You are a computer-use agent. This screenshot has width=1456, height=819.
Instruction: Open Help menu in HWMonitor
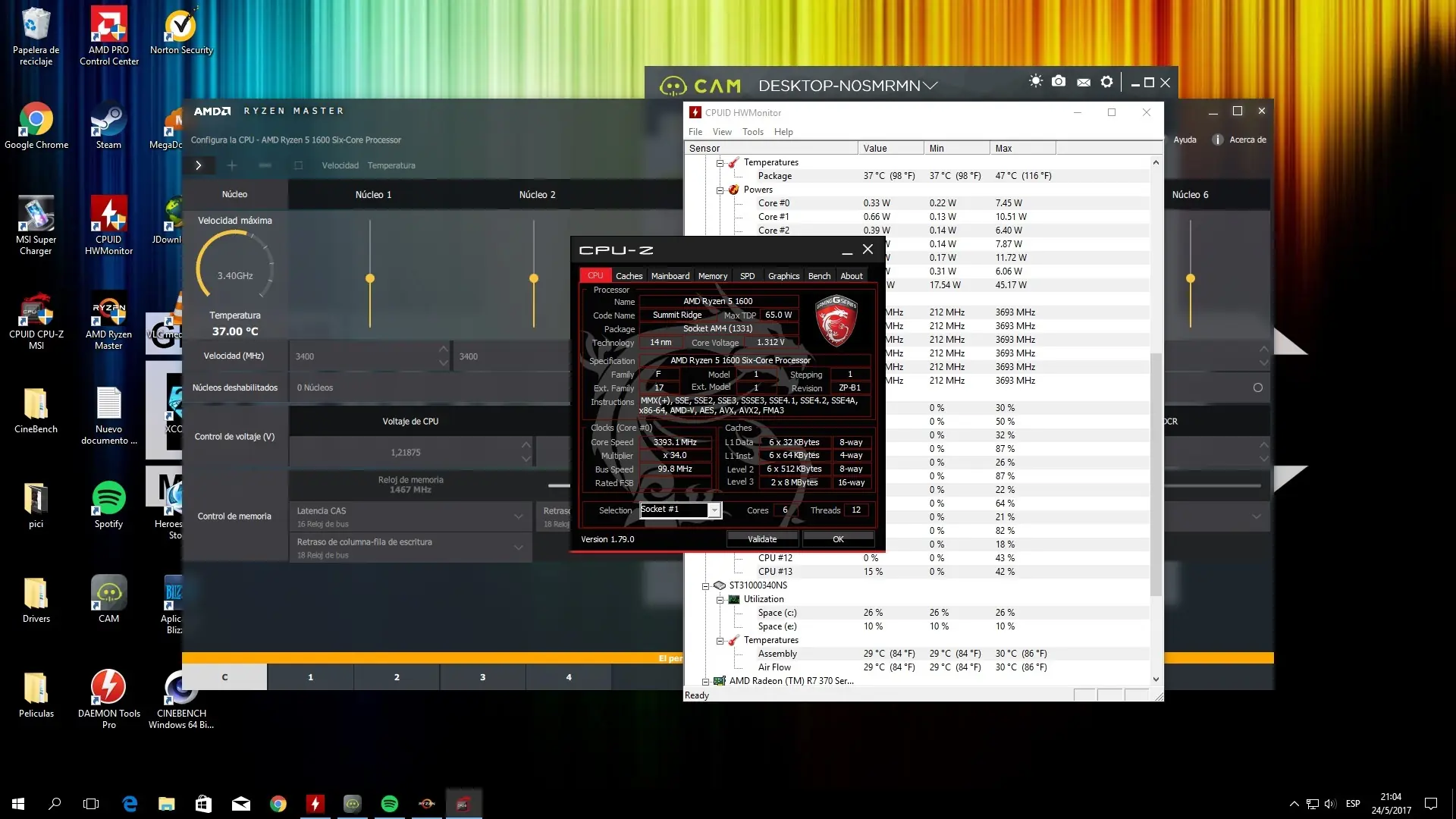tap(783, 132)
